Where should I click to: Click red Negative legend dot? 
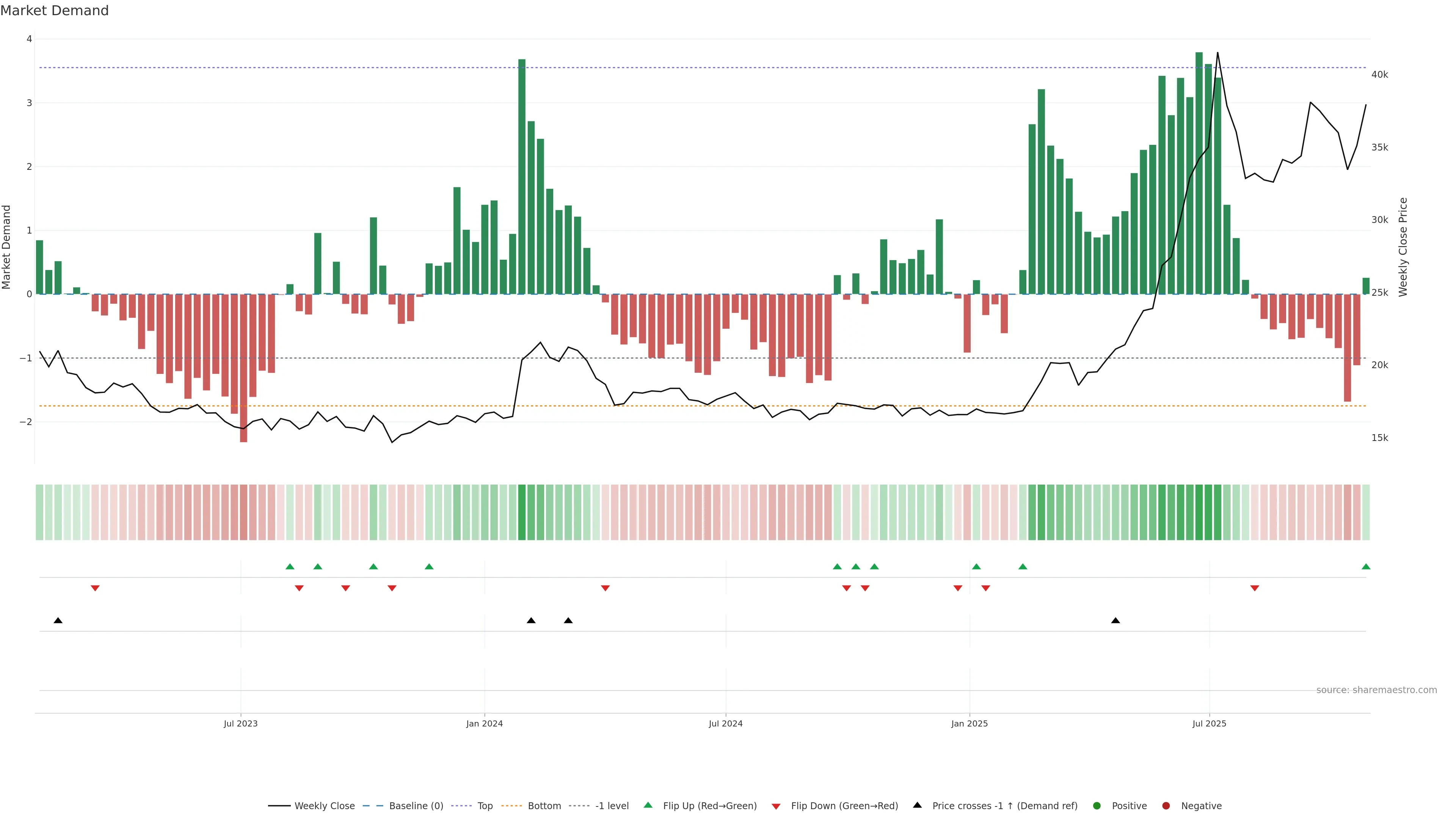click(x=1166, y=806)
